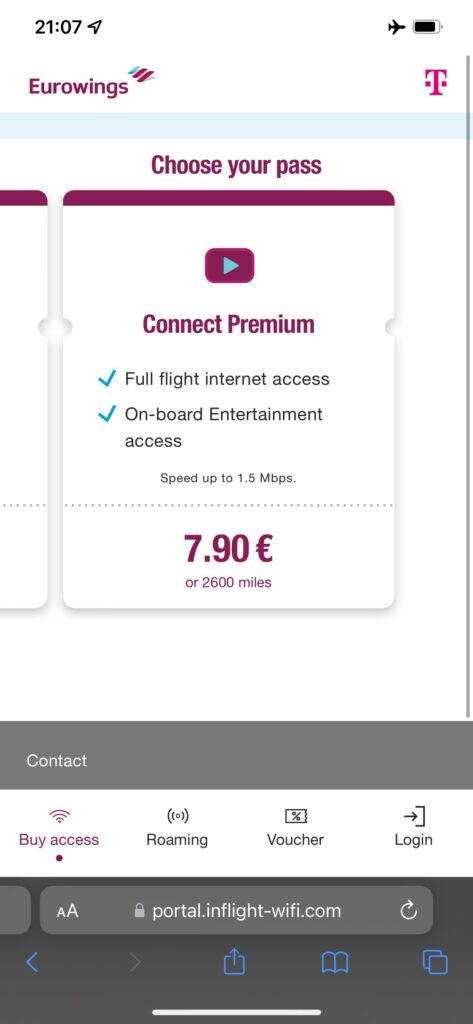Tap the Eurowings logo

(x=92, y=82)
